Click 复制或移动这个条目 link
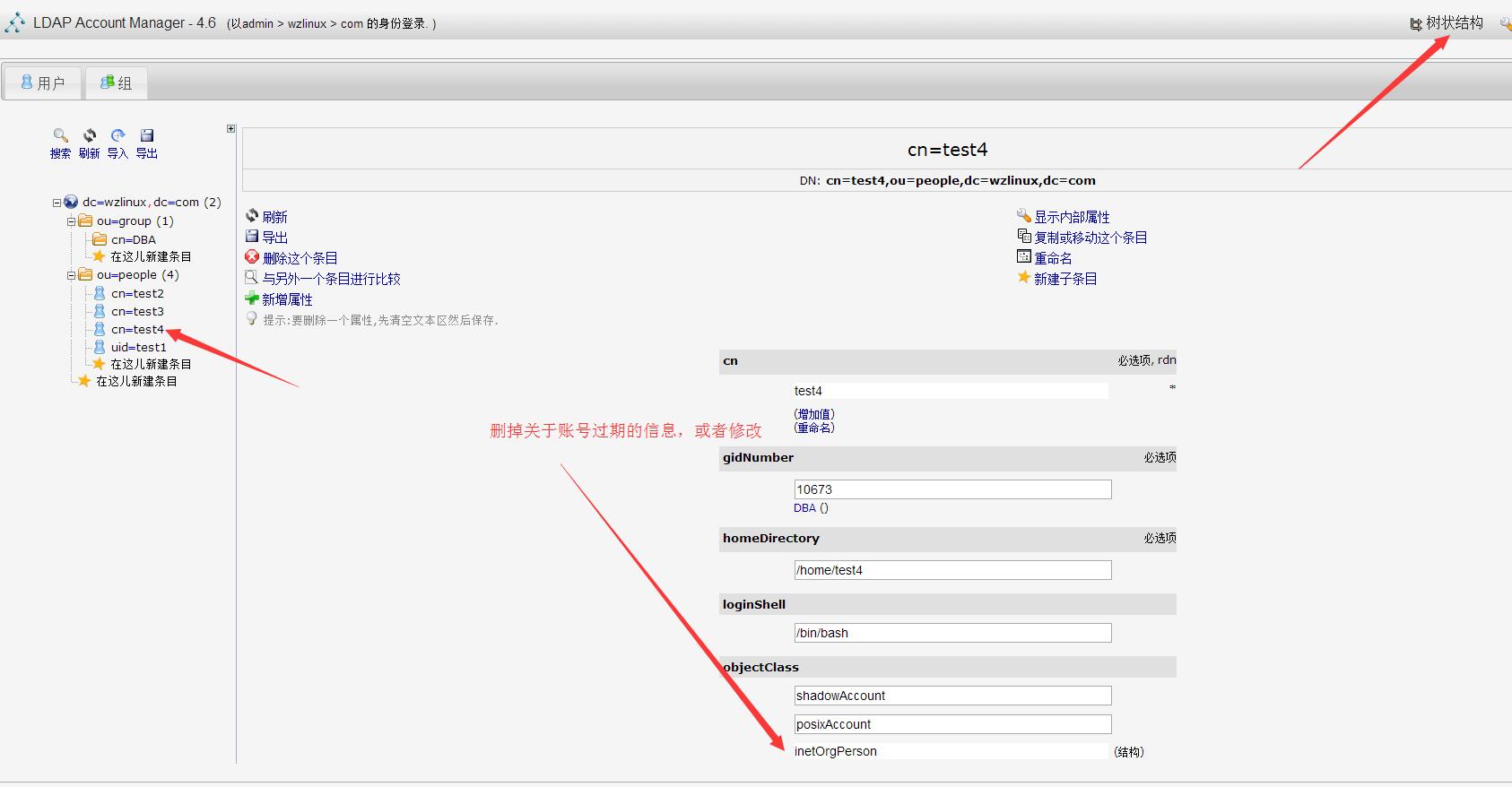 [1091, 238]
